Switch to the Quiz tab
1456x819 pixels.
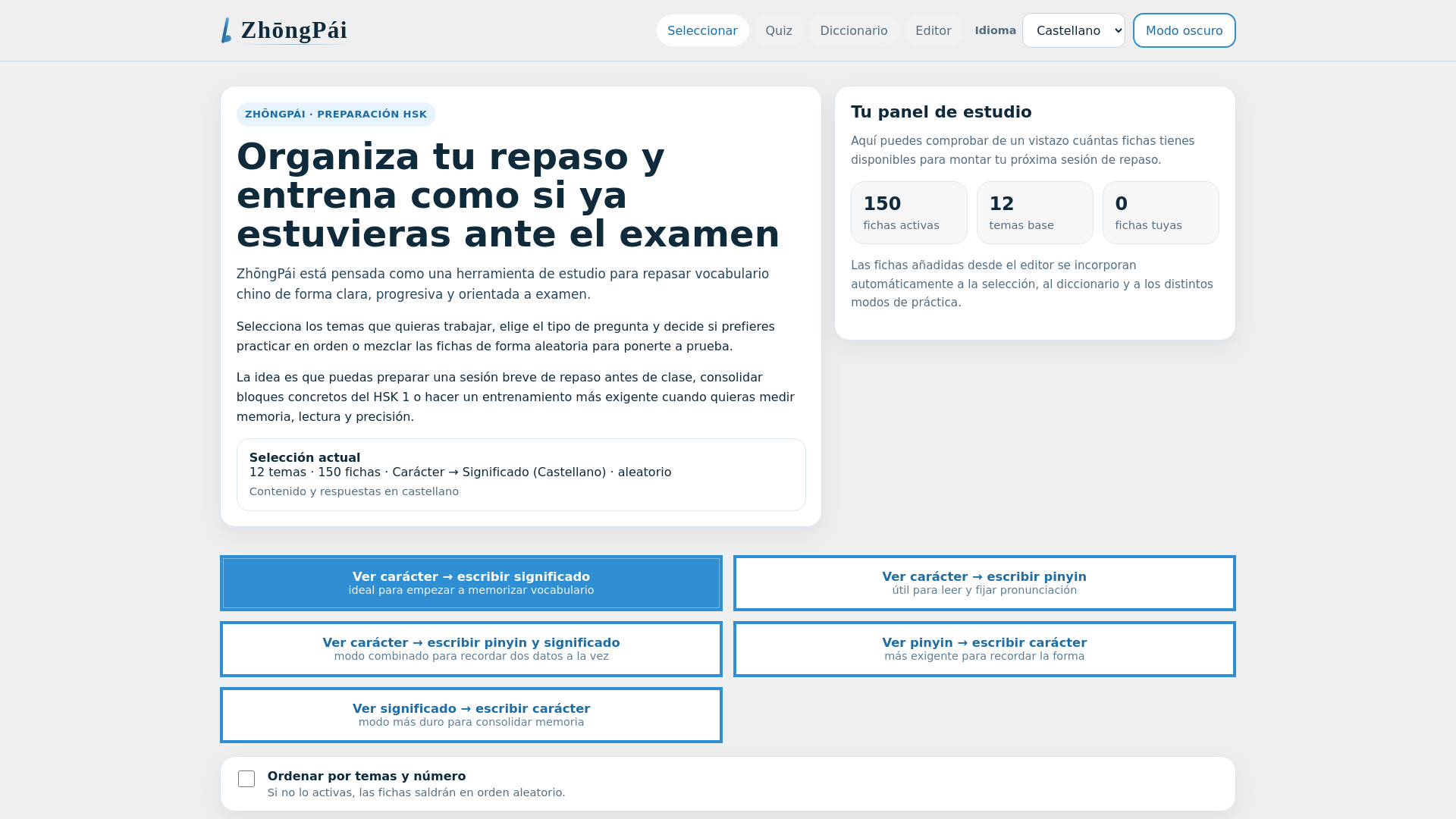[x=778, y=30]
